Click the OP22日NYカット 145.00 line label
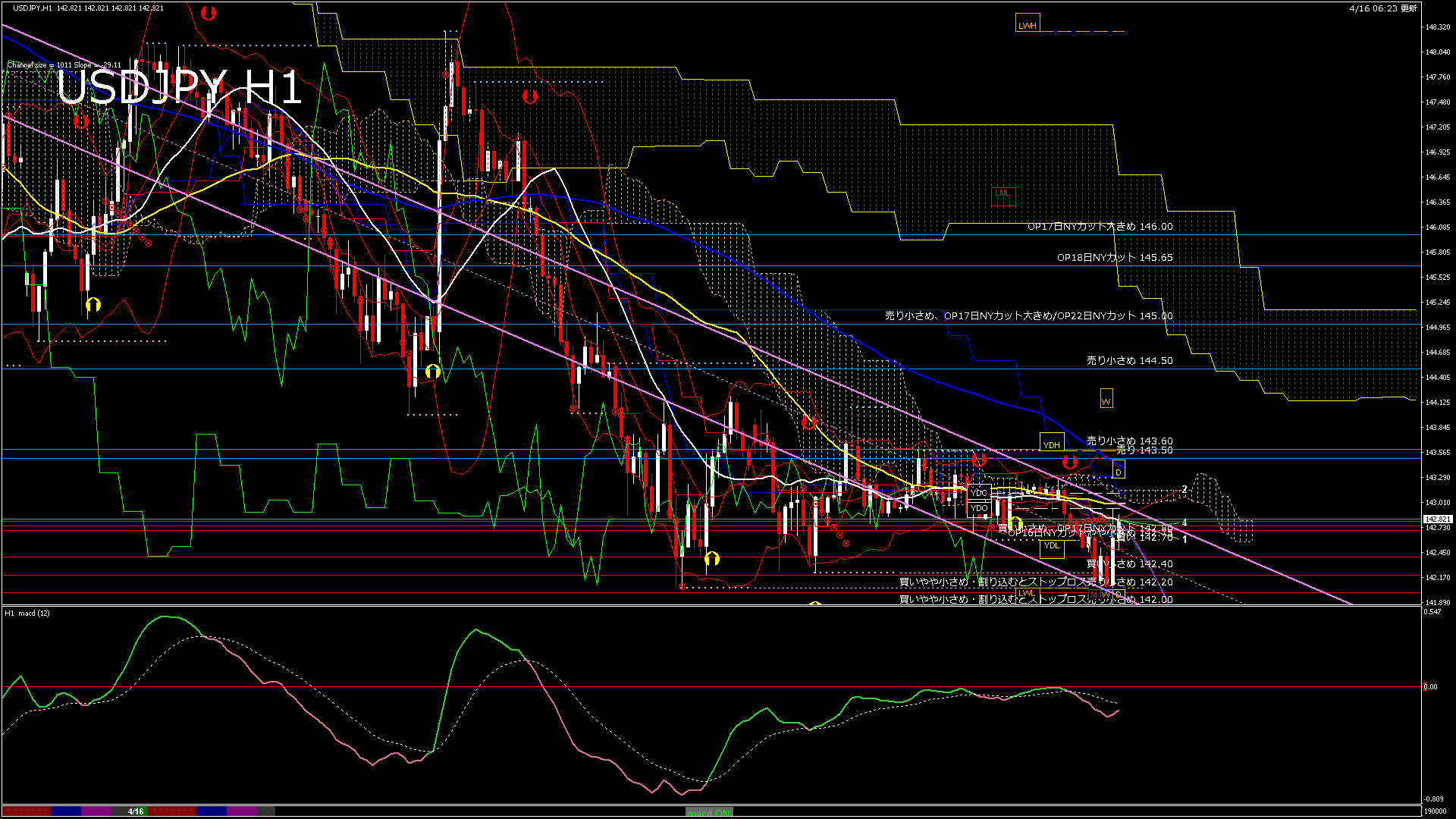The image size is (1456, 819). click(x=1115, y=316)
